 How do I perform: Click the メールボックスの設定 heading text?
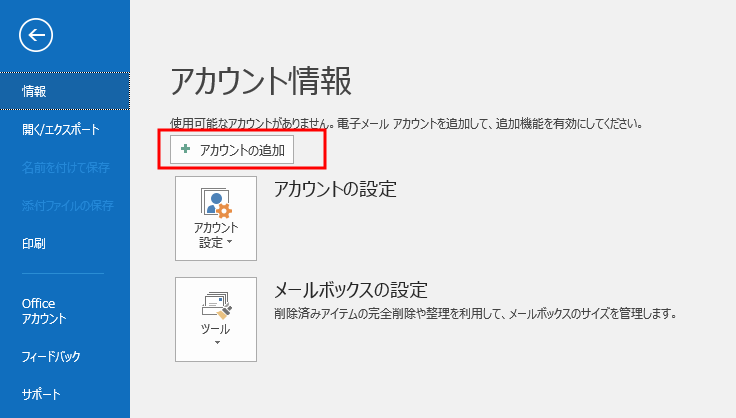point(351,290)
